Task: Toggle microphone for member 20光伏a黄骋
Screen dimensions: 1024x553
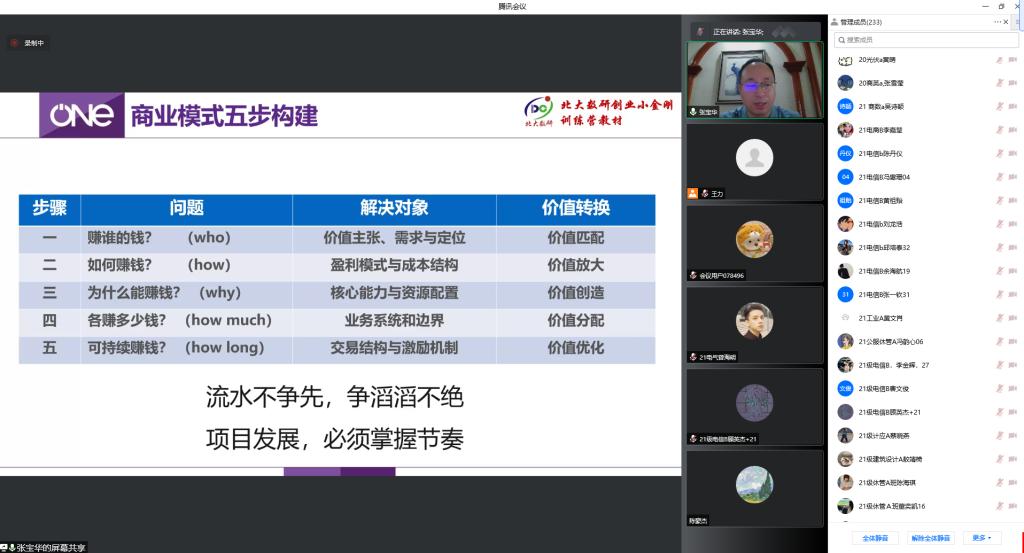Action: pos(998,60)
